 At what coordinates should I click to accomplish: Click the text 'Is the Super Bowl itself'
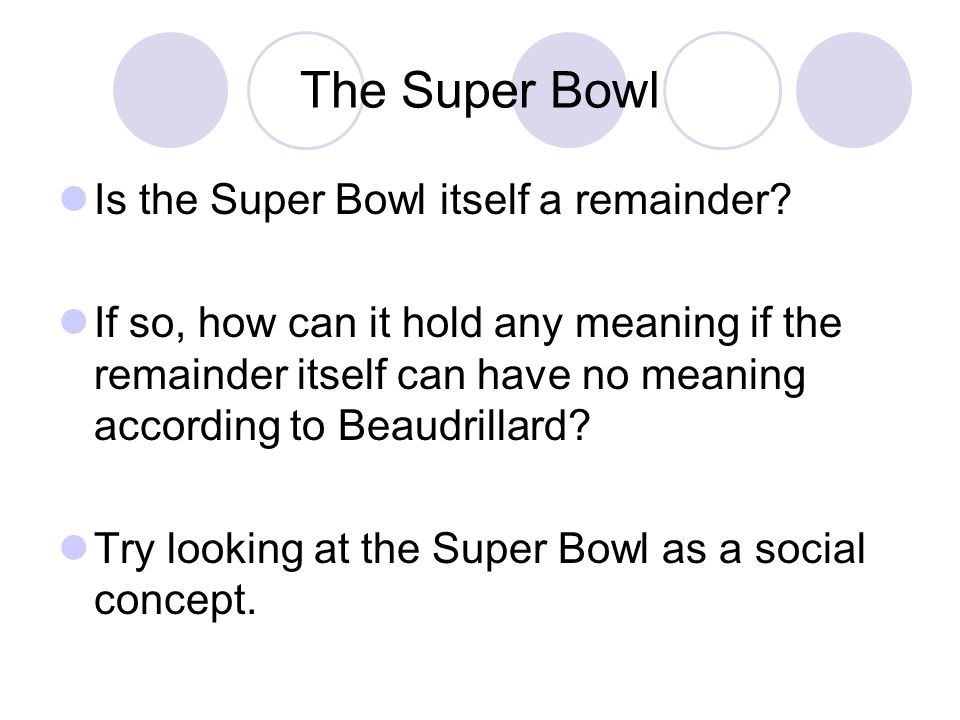[x=312, y=200]
